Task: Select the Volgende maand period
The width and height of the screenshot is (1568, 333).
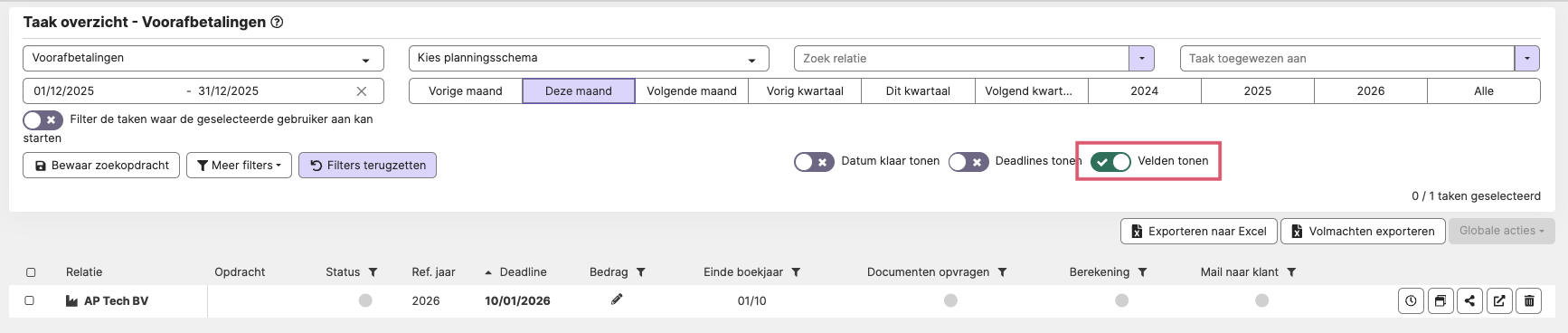Action: point(692,91)
